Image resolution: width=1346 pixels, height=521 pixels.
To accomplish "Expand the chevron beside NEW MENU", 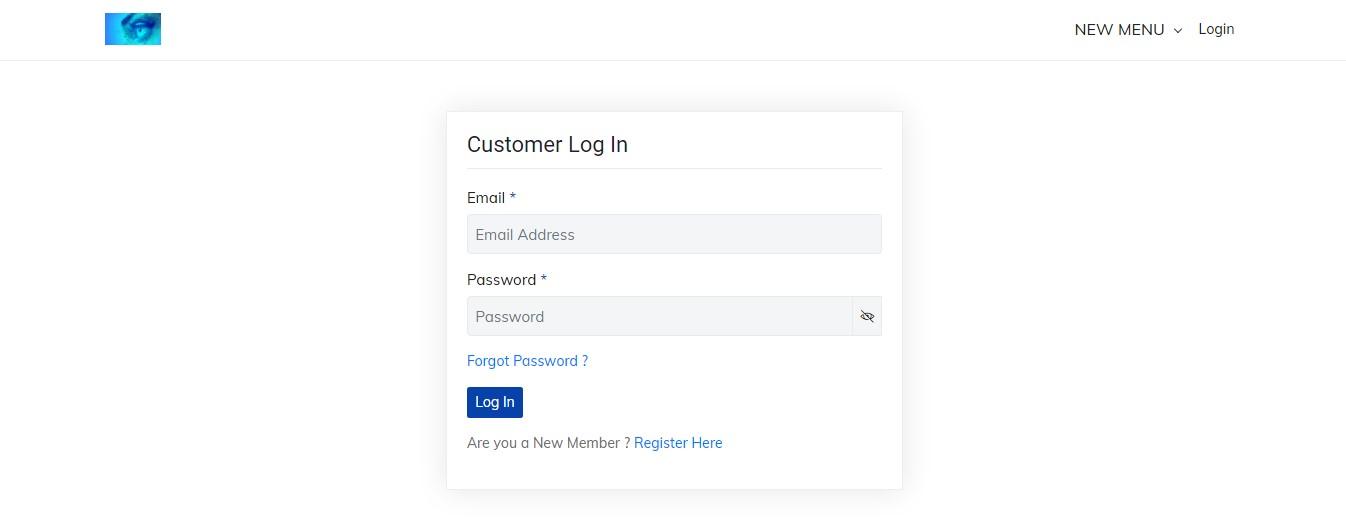I will click(x=1178, y=31).
